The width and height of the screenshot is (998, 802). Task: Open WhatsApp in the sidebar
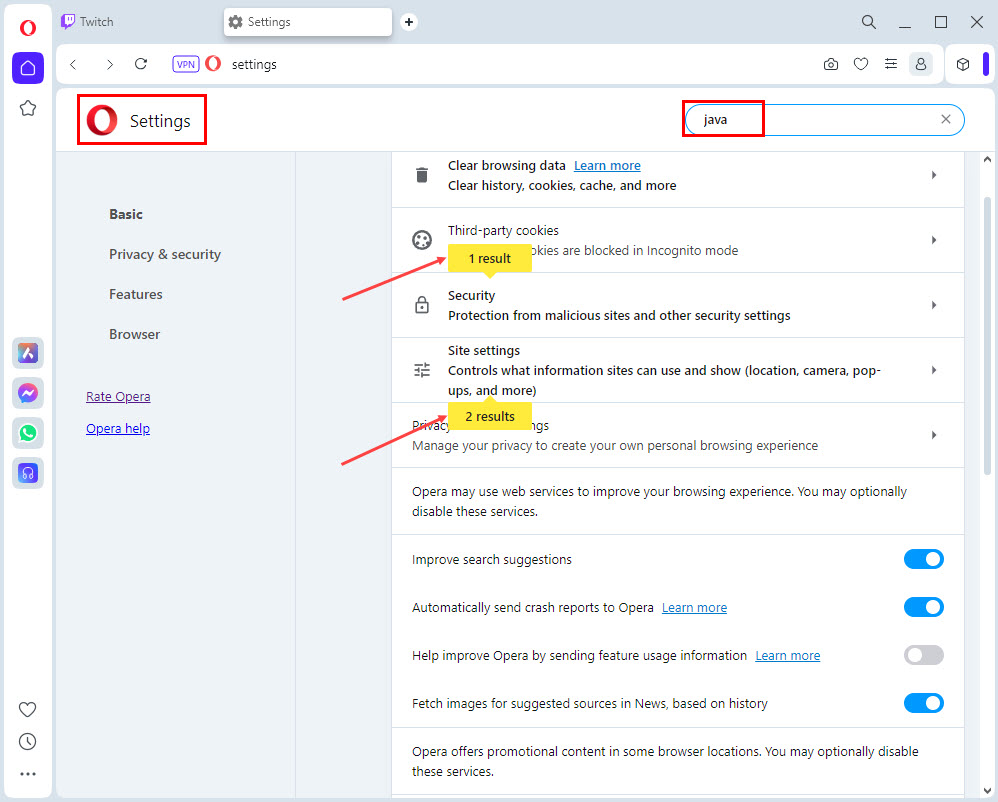(x=28, y=433)
